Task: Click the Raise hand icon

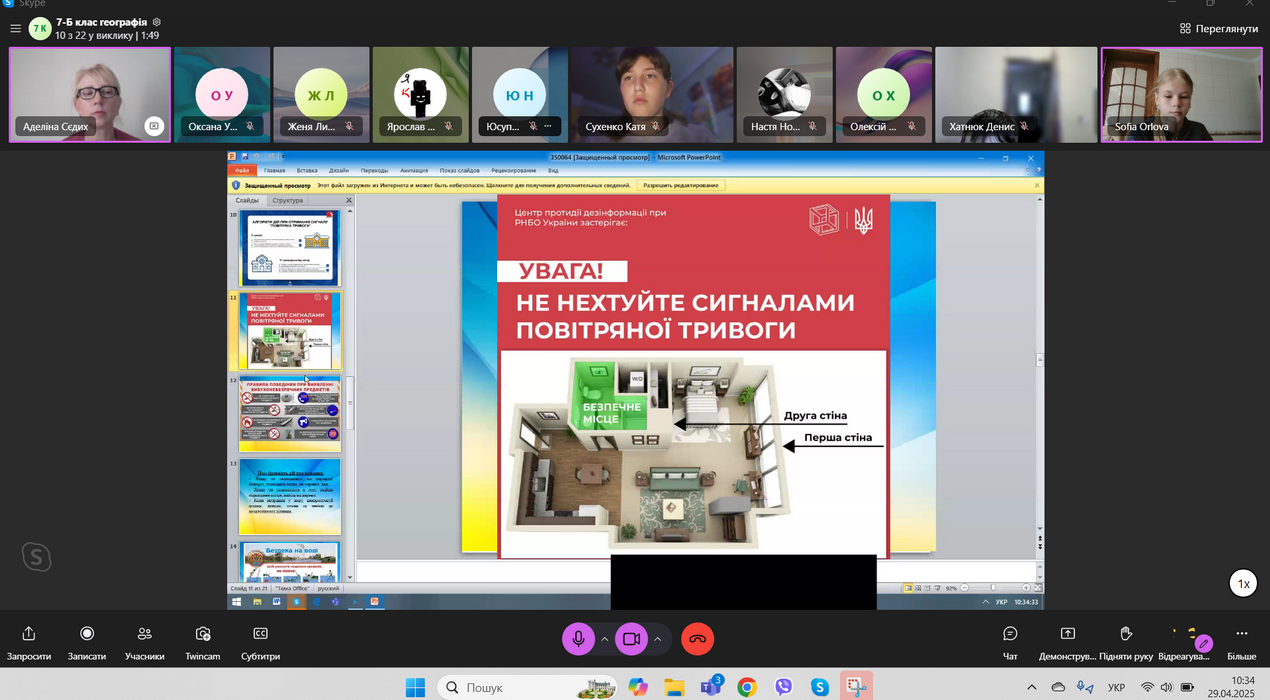Action: 1125,634
